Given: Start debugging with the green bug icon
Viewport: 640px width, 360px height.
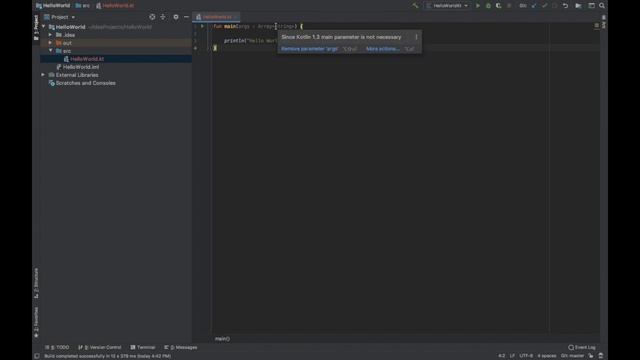Looking at the screenshot, I should (488, 6).
